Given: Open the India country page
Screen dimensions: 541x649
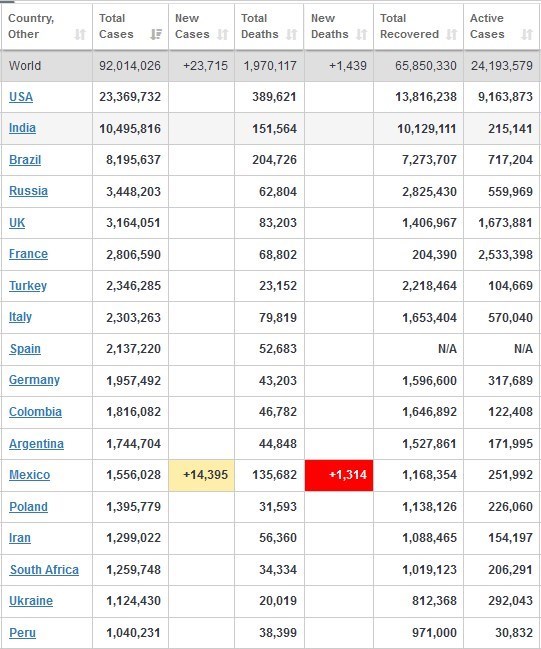Looking at the screenshot, I should click(22, 128).
